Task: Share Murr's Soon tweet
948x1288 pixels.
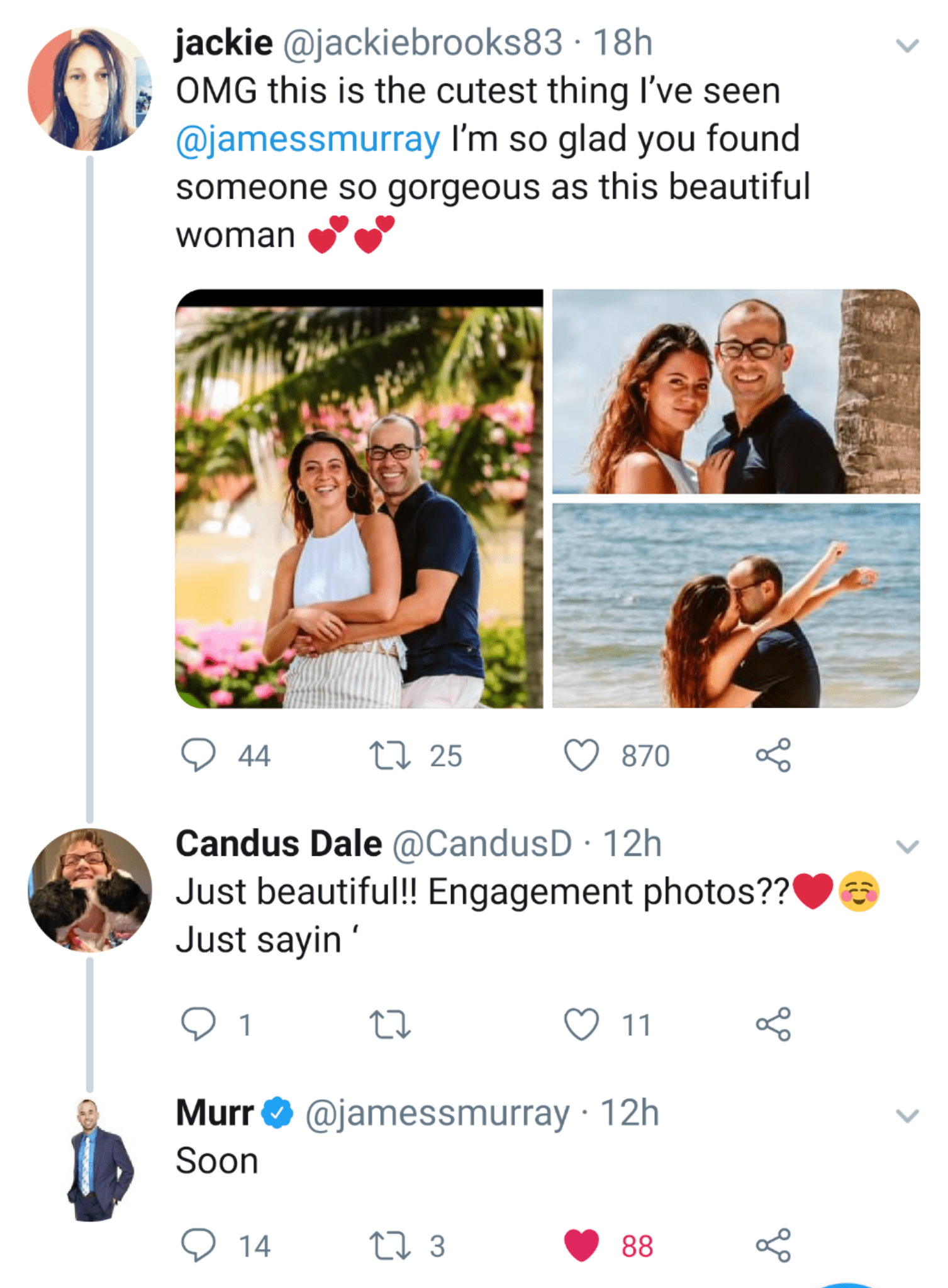Action: point(773,1246)
